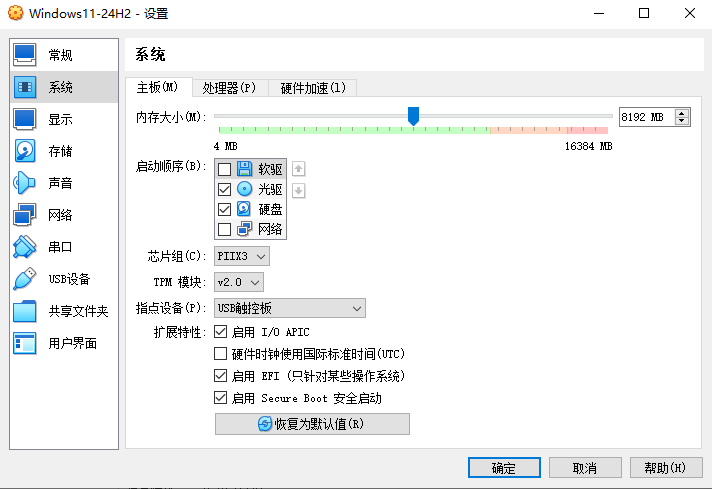Click VirtualBox app icon in title bar
712x489 pixels.
tap(15, 13)
